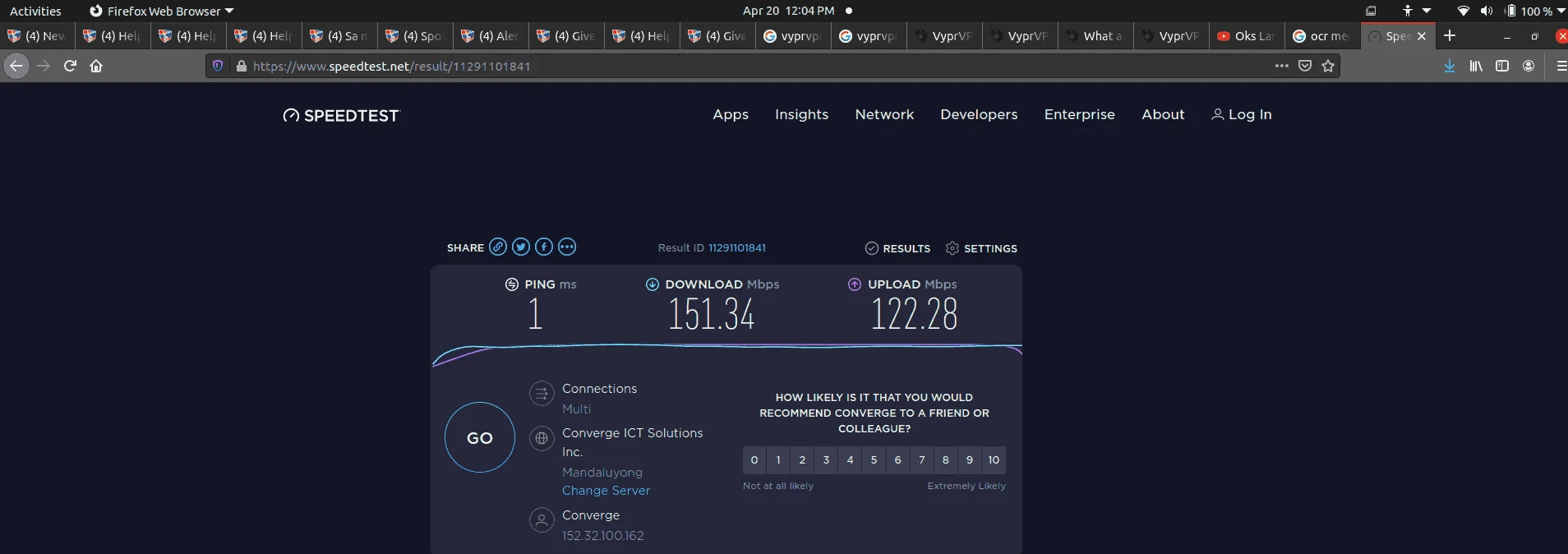Select rating 3 on recommendation scale
The height and width of the screenshot is (554, 1568).
[x=826, y=460]
